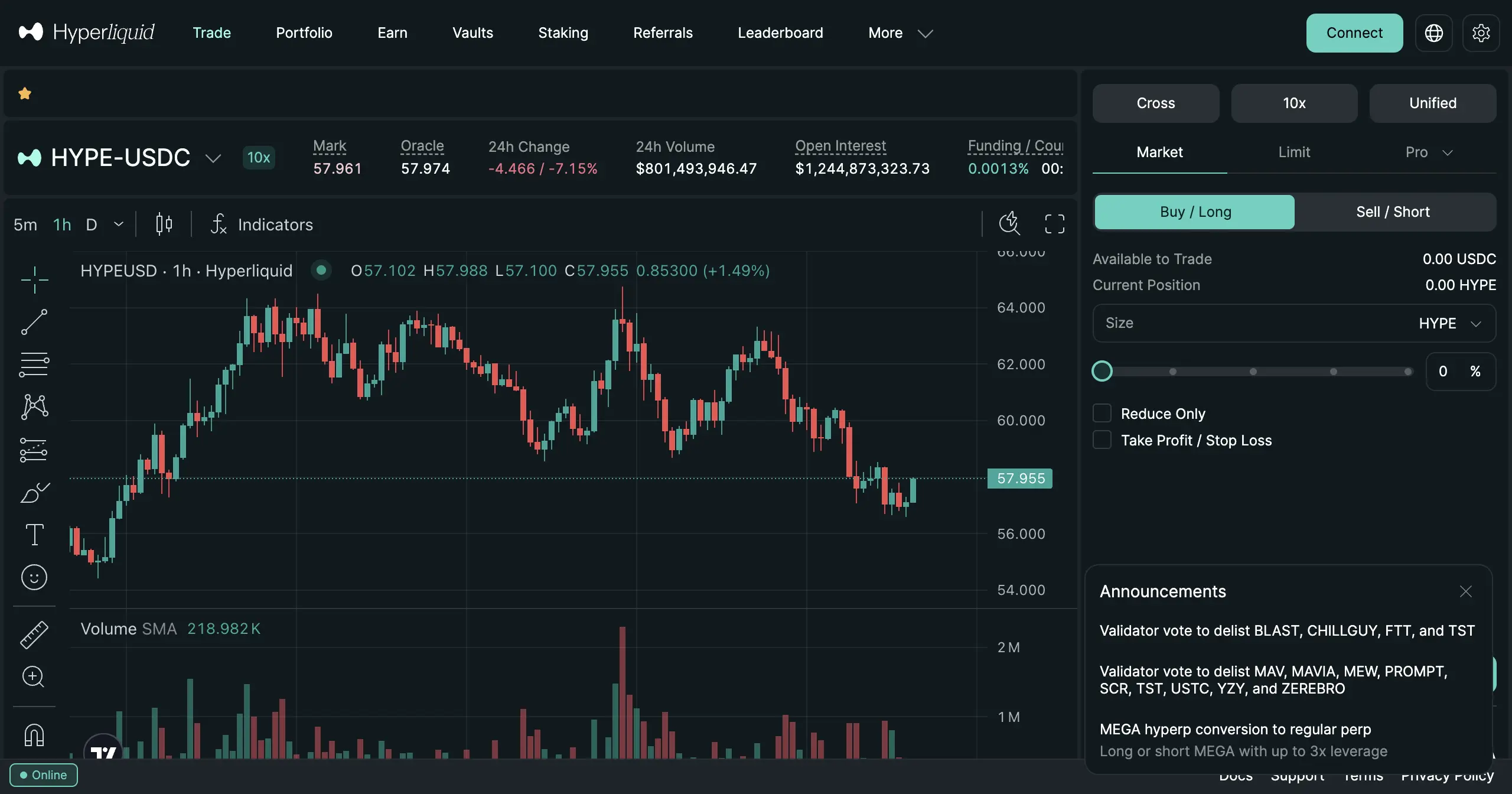Tick the Take Profit / Stop Loss checkbox
The image size is (1512, 794).
point(1102,440)
